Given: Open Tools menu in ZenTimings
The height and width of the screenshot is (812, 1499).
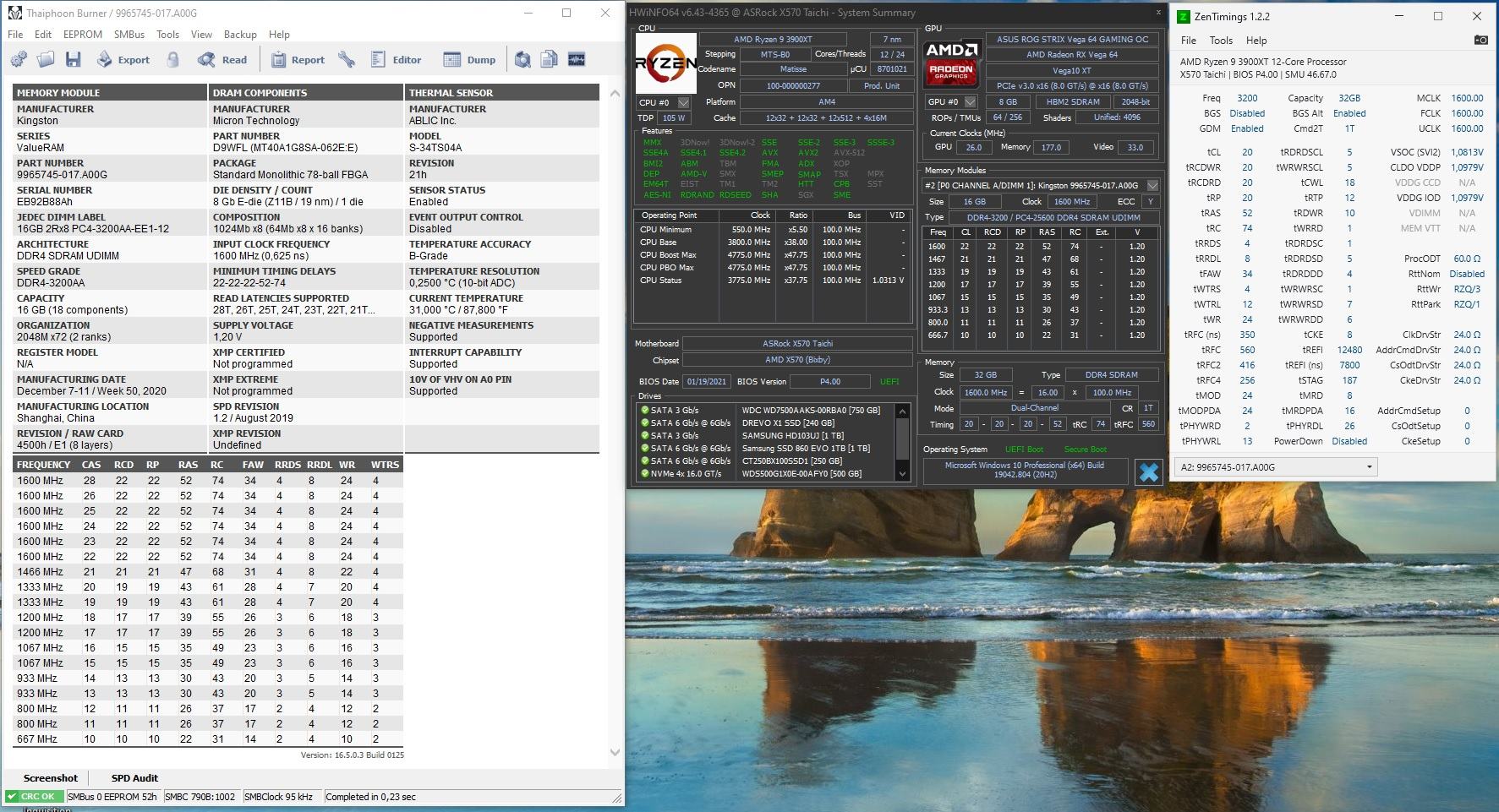Looking at the screenshot, I should [1221, 41].
